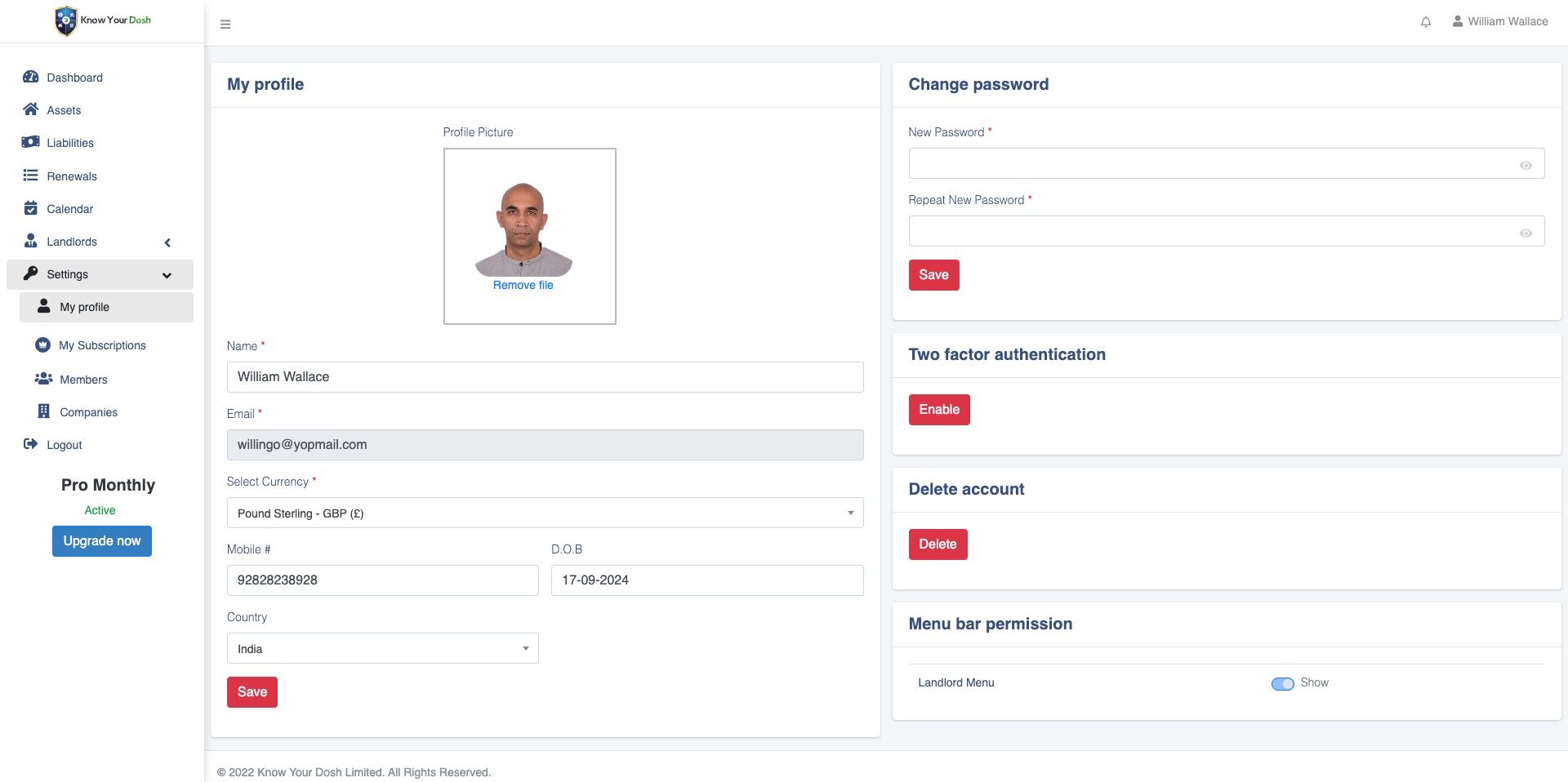Screen dimensions: 1568x782
Task: Open the Companies settings page
Action: click(88, 412)
